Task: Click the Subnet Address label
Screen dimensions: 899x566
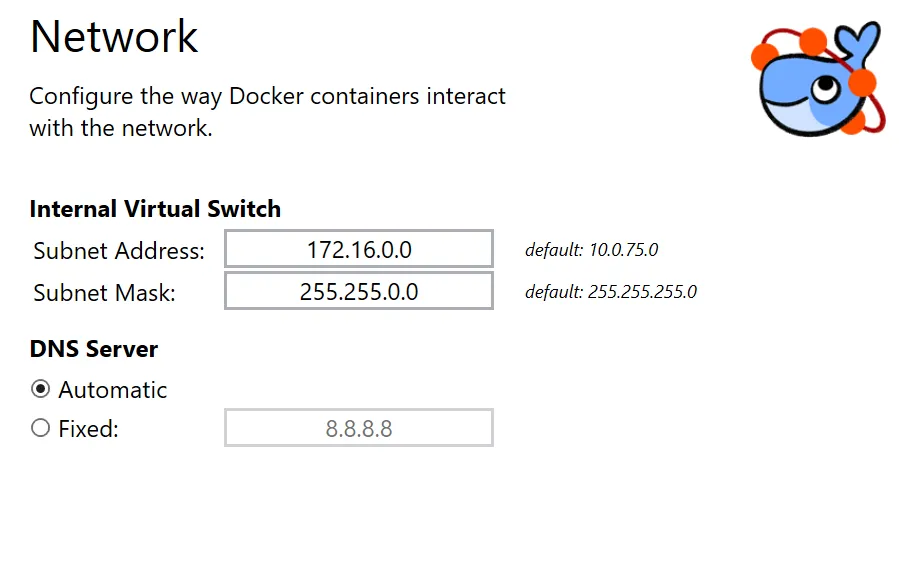Action: point(119,250)
